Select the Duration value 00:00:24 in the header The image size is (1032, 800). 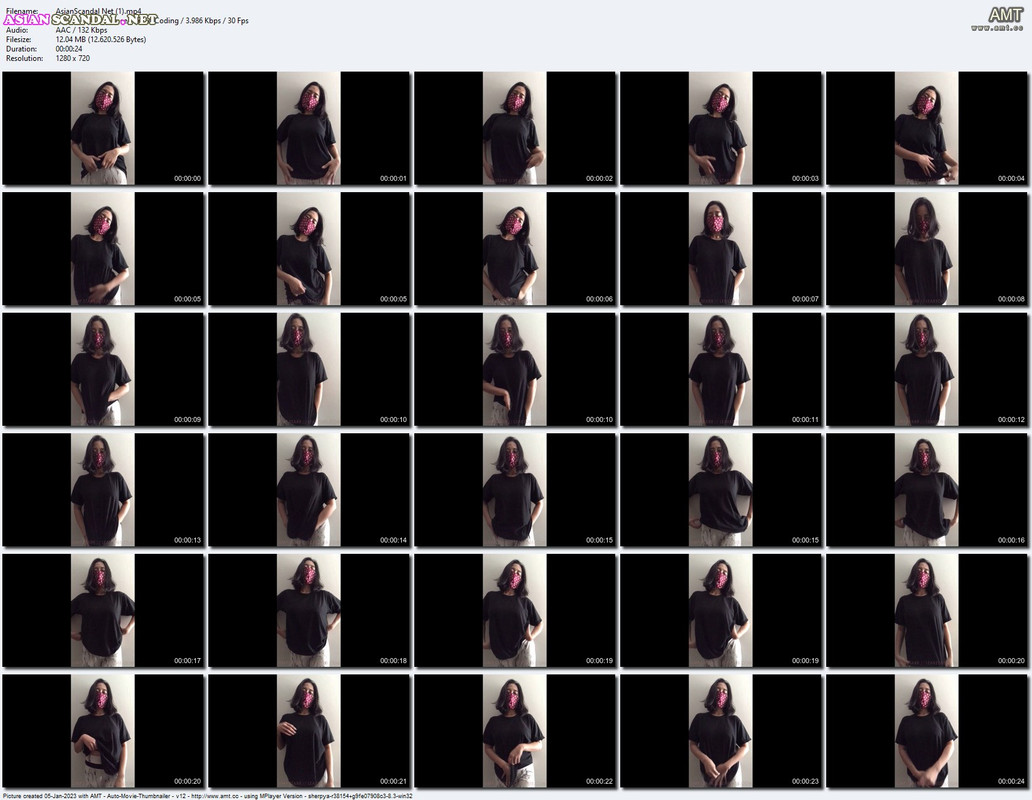(69, 49)
